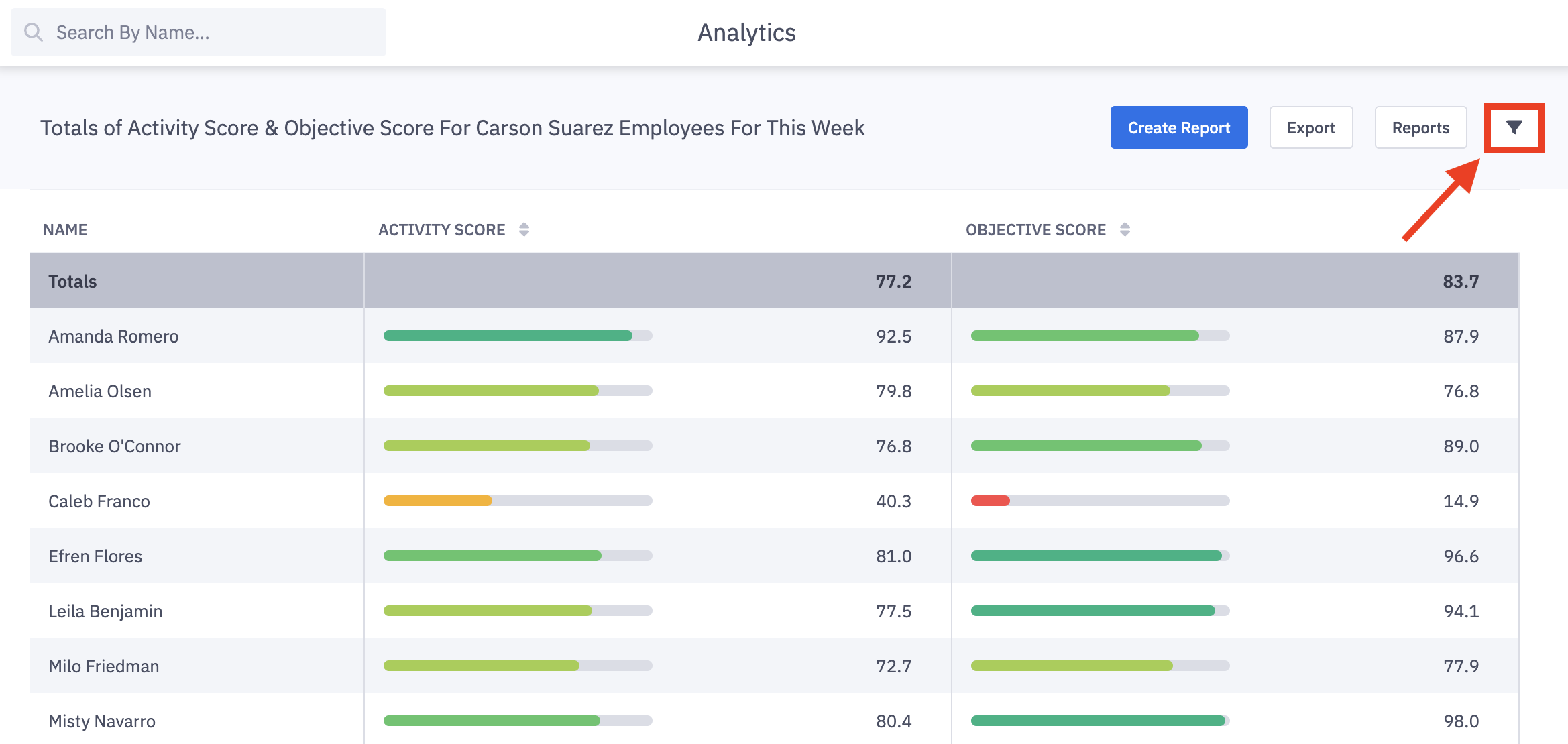Select Amanda Romero's row name
Image resolution: width=1568 pixels, height=744 pixels.
[113, 336]
